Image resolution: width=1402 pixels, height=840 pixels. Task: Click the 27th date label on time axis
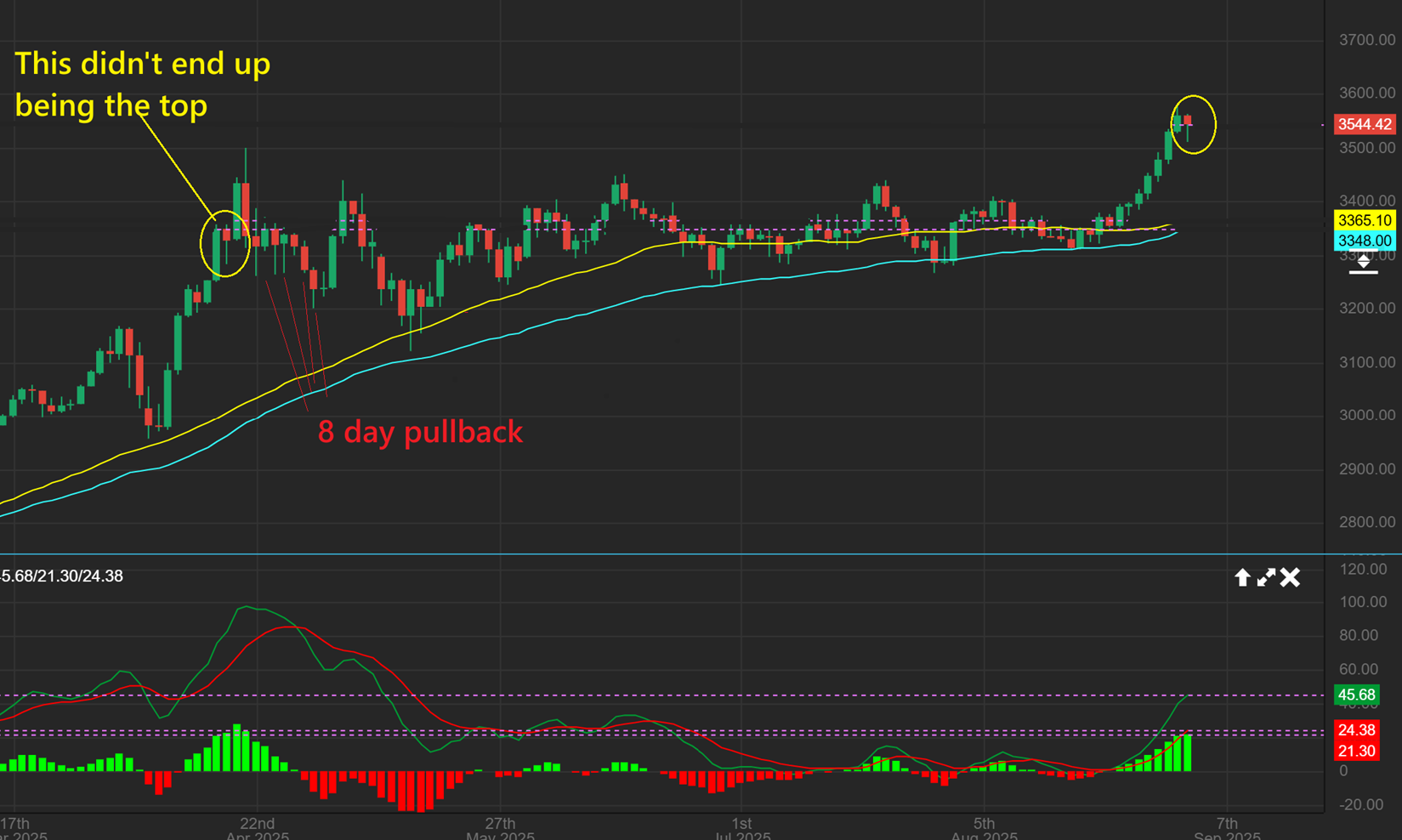[x=500, y=823]
